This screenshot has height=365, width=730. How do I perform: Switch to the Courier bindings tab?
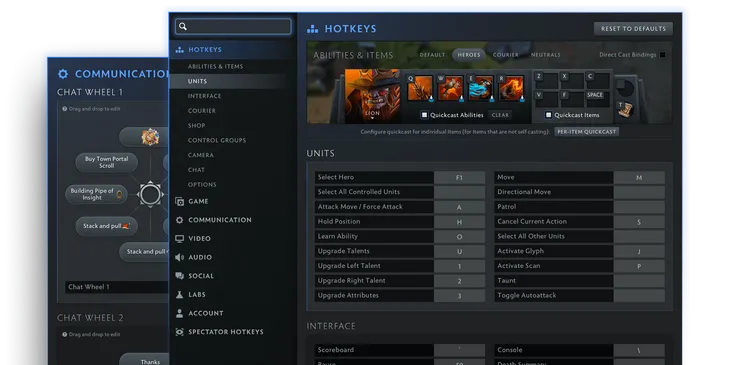(x=506, y=55)
